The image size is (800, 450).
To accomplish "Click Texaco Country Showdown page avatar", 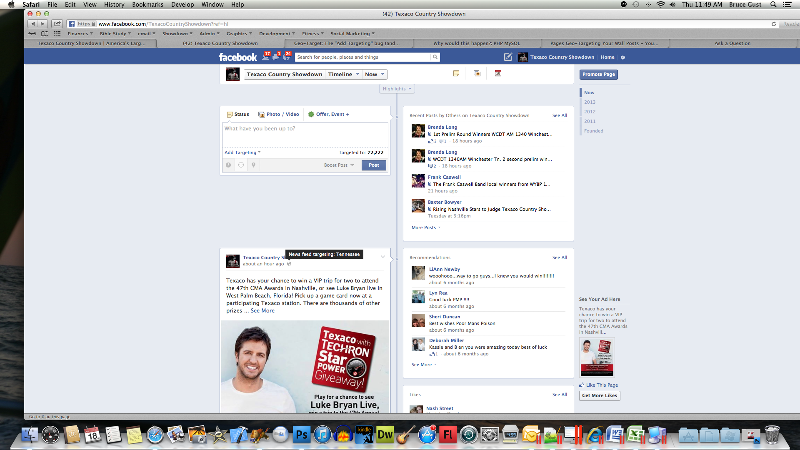I will (233, 74).
